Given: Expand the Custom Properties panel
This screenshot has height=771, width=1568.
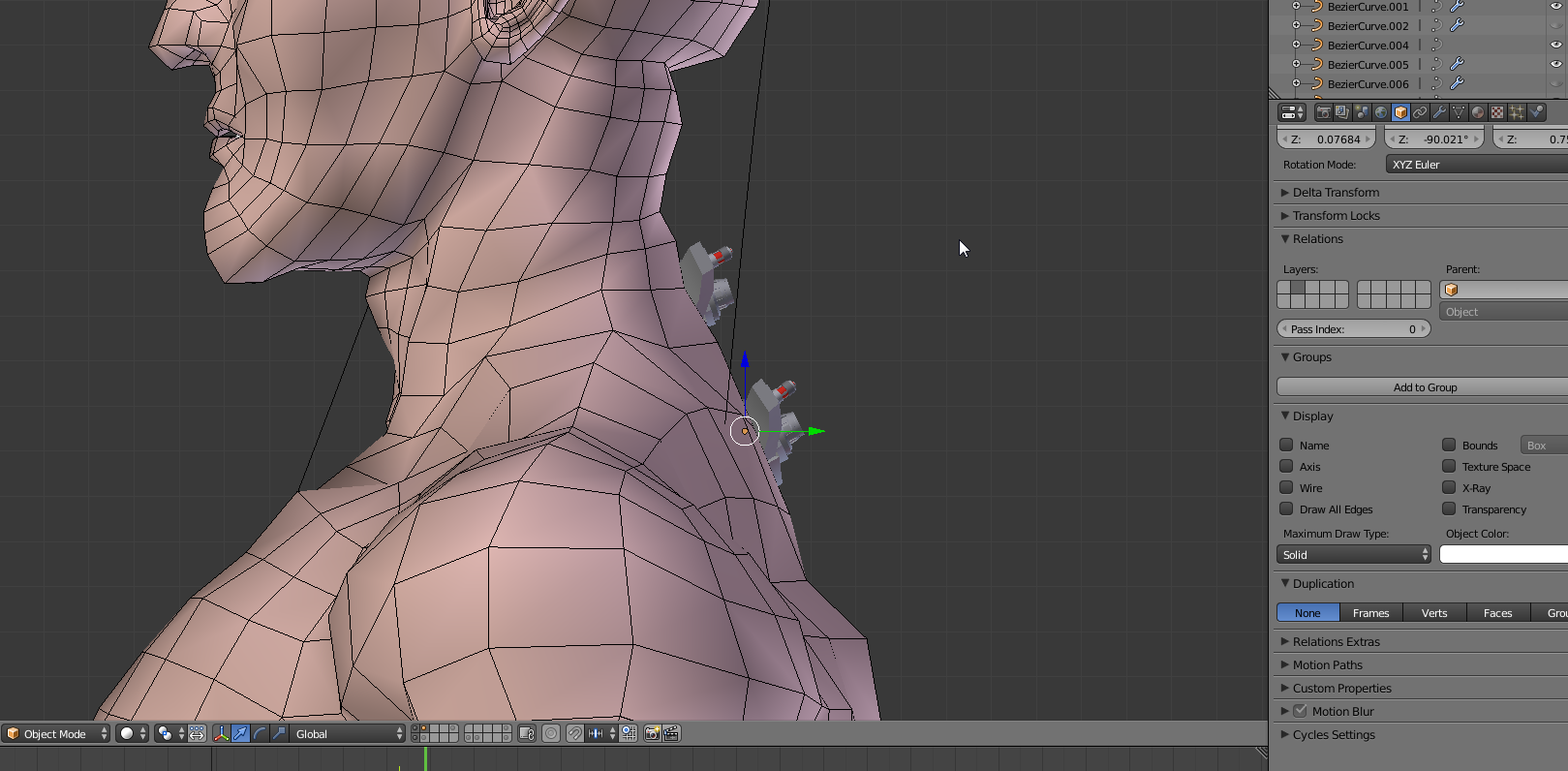Looking at the screenshot, I should [x=1342, y=689].
